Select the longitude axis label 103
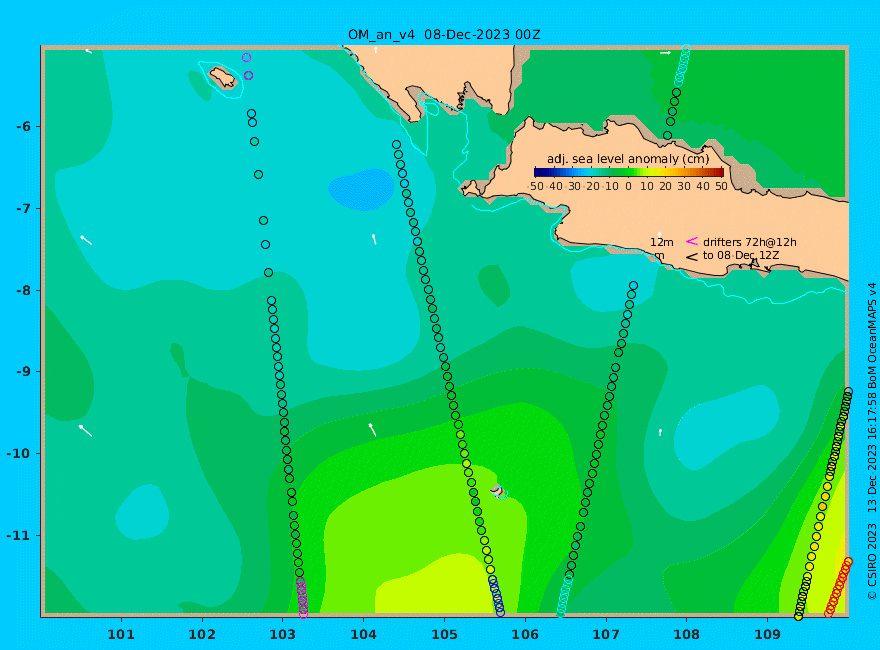The height and width of the screenshot is (650, 880). 282,635
